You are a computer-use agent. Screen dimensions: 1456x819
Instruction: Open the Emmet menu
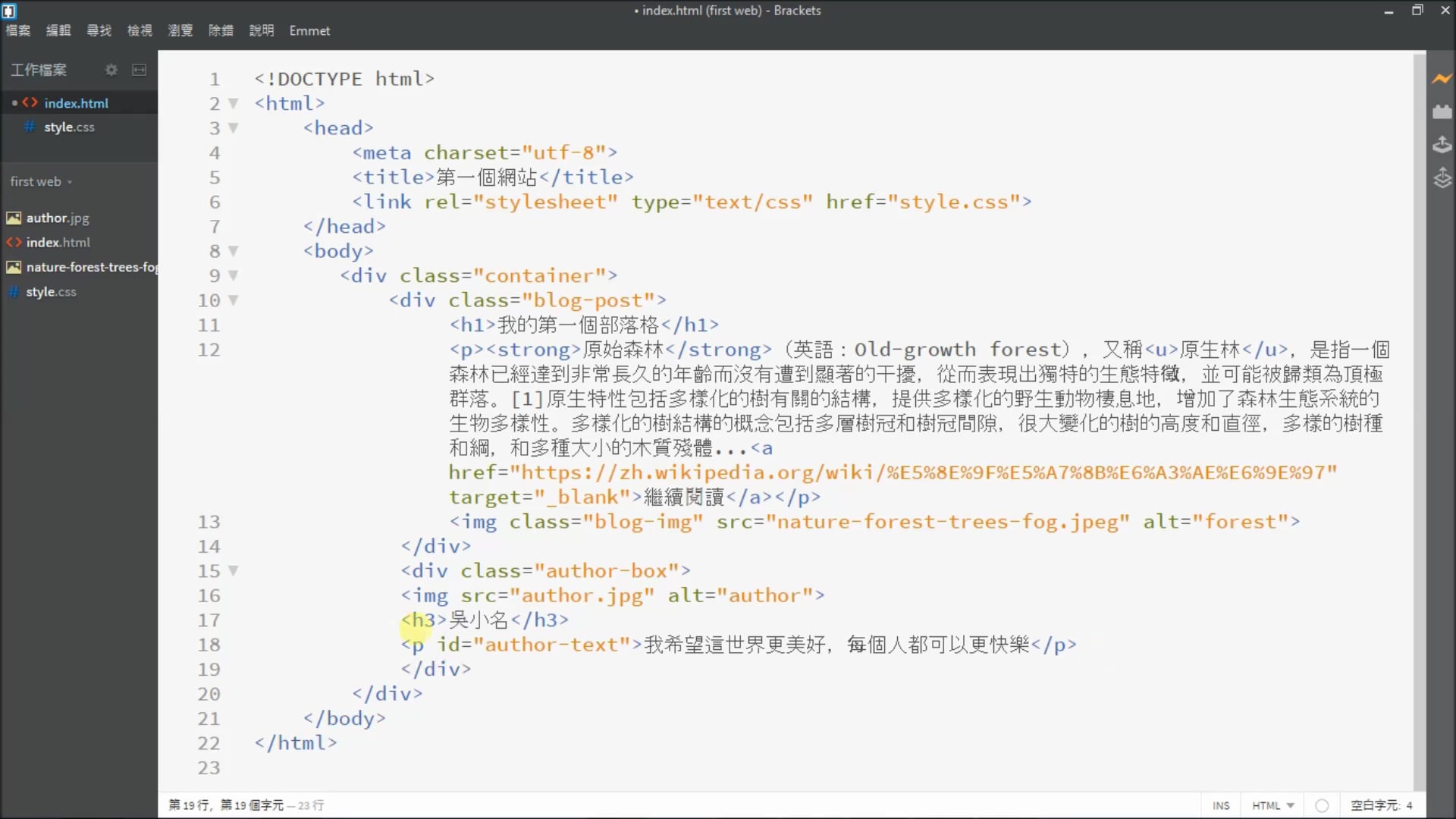pos(309,31)
